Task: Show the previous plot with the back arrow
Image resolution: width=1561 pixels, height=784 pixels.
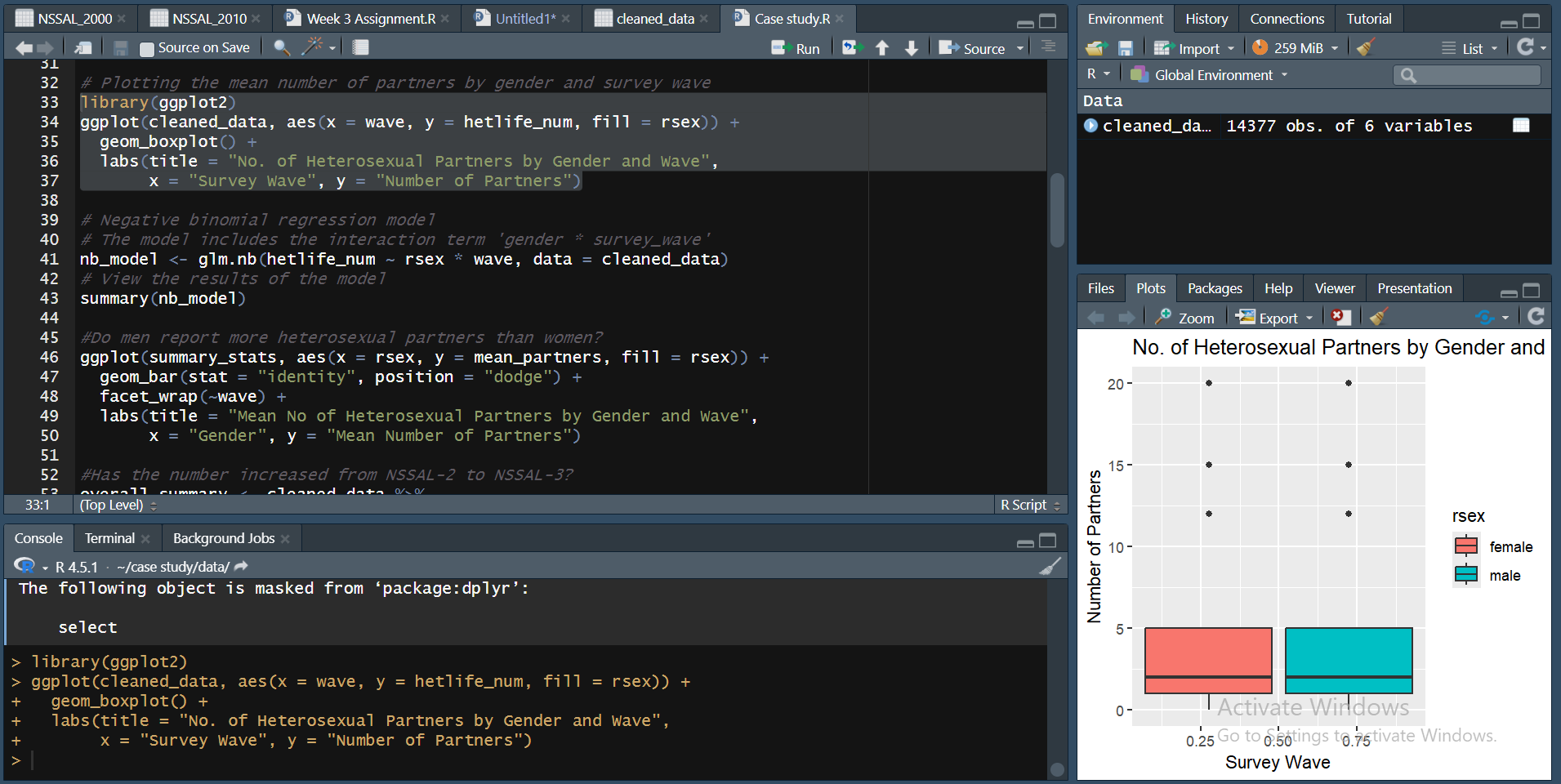Action: [1096, 317]
